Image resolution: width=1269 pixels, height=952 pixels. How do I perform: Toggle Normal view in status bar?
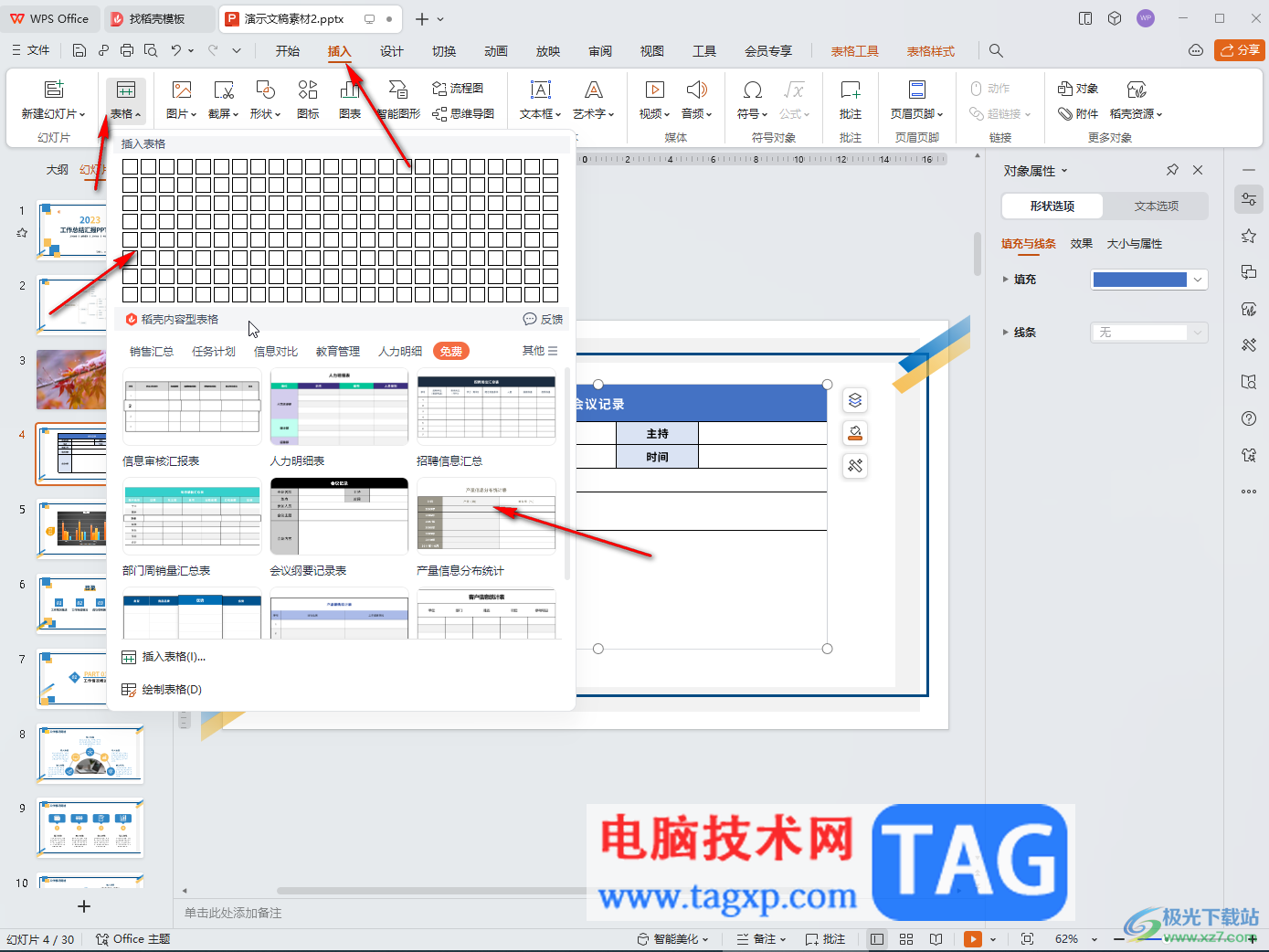tap(877, 939)
